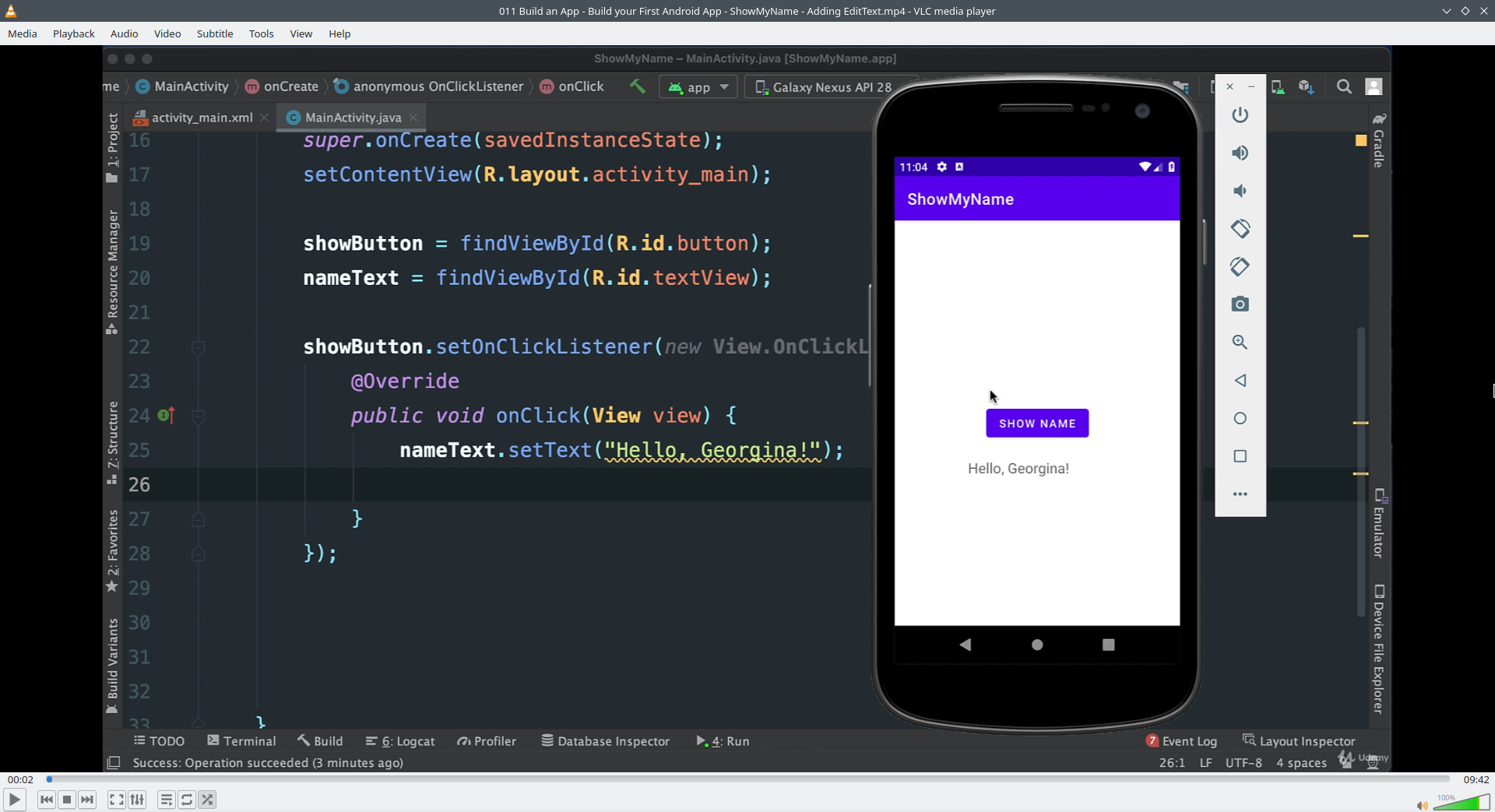Open the app run configuration dropdown
Image resolution: width=1495 pixels, height=812 pixels.
coord(698,87)
